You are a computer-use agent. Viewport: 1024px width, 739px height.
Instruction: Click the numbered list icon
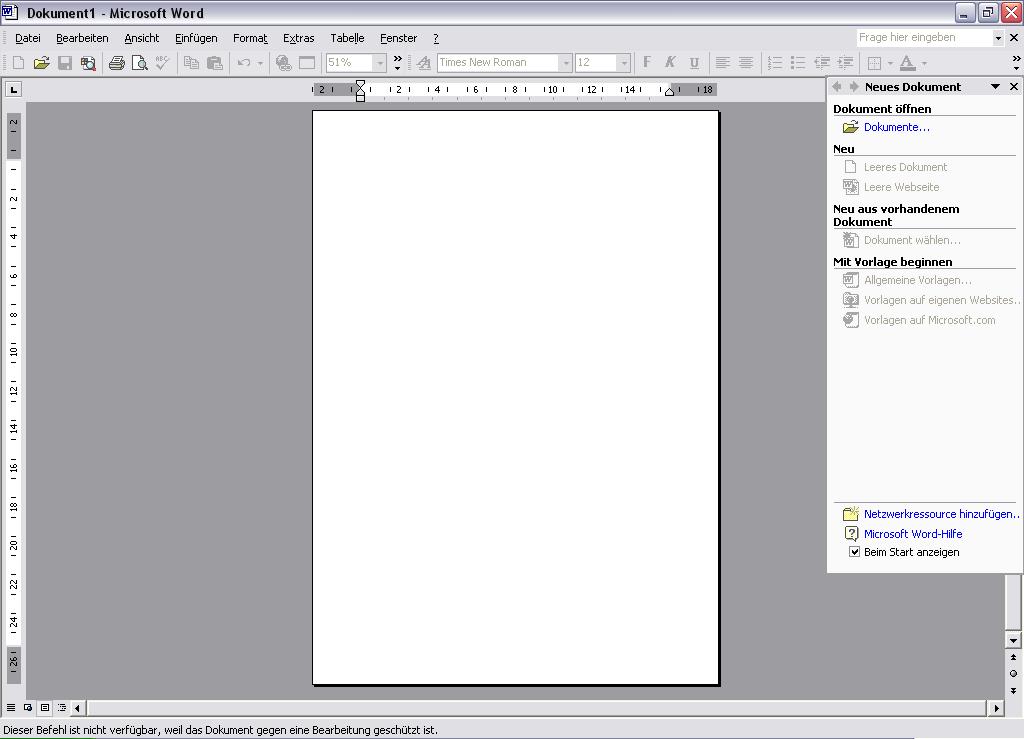pos(775,63)
